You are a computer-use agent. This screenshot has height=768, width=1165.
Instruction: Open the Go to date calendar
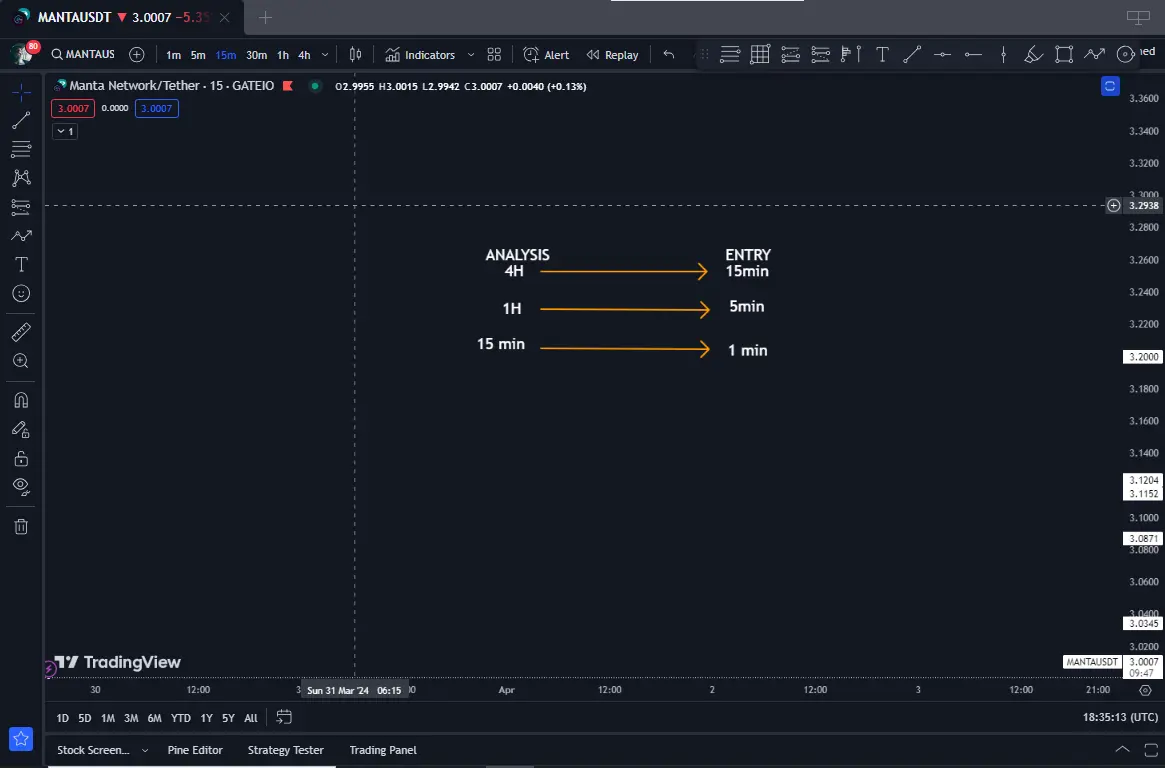pos(284,717)
